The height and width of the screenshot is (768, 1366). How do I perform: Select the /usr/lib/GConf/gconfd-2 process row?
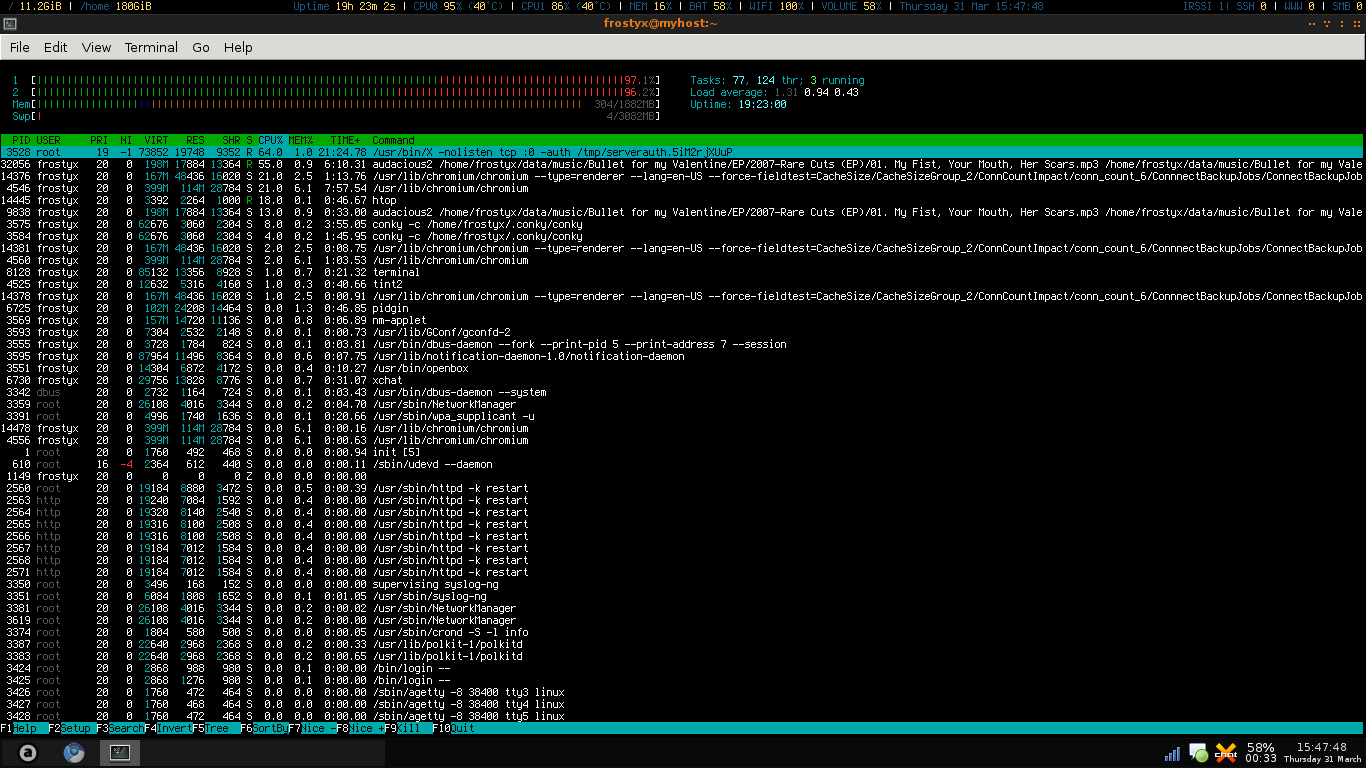point(683,332)
